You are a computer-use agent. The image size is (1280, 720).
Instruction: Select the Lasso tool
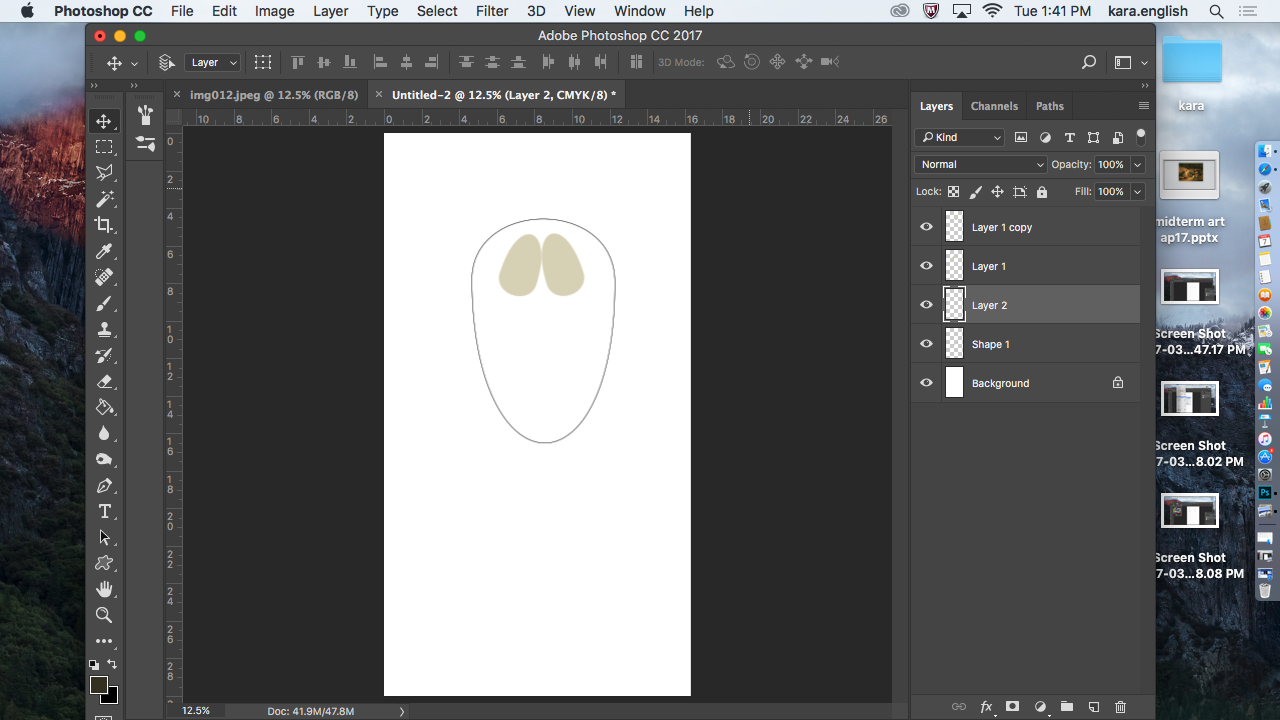click(x=104, y=173)
